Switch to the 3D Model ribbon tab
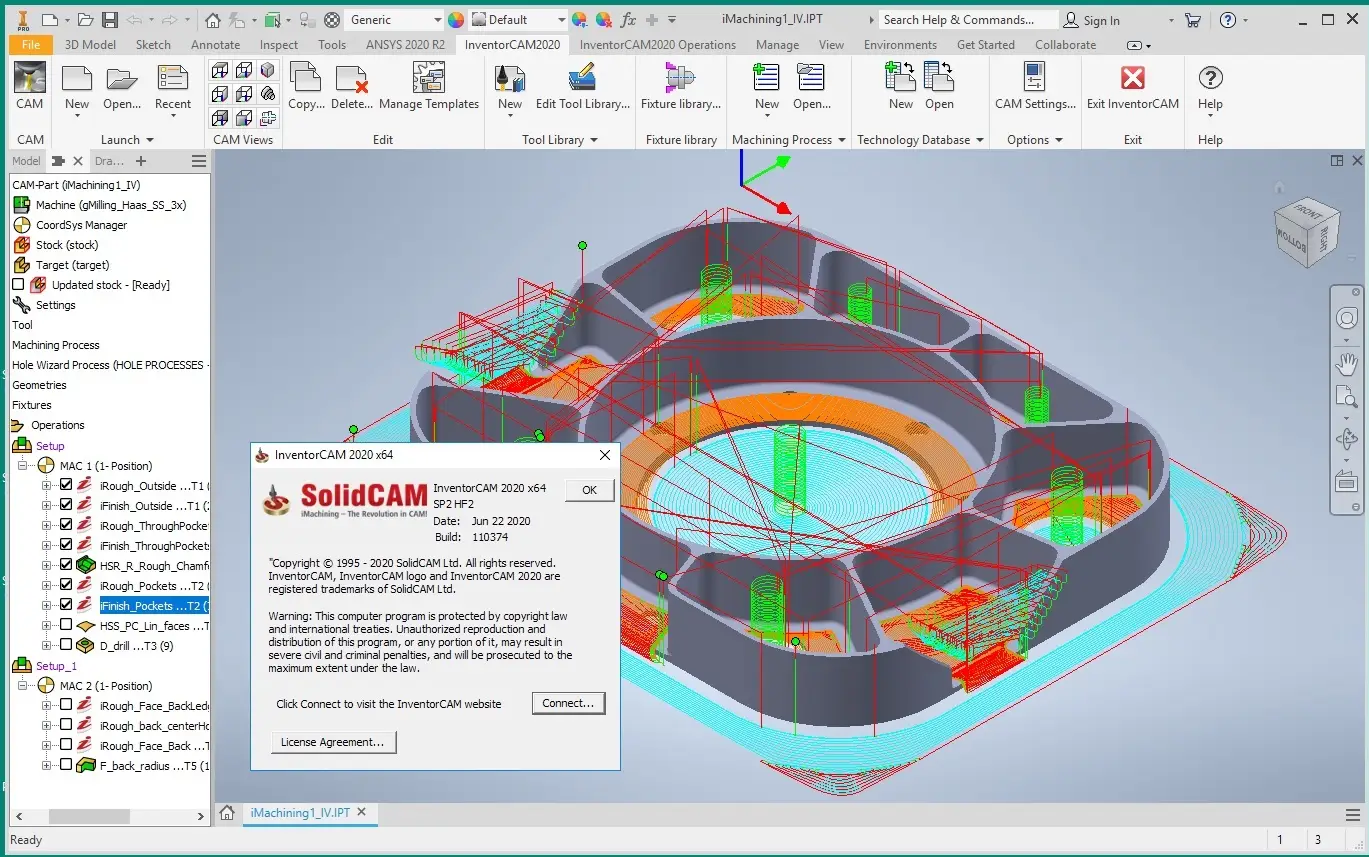Viewport: 1369px width, 857px height. click(x=90, y=45)
